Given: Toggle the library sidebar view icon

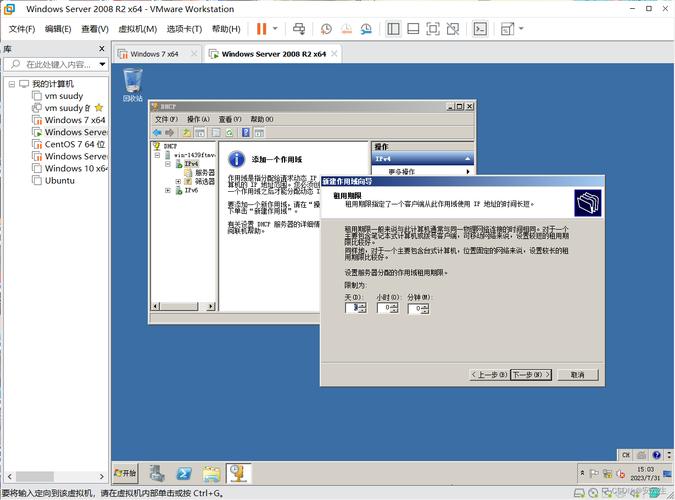Looking at the screenshot, I should 393,29.
